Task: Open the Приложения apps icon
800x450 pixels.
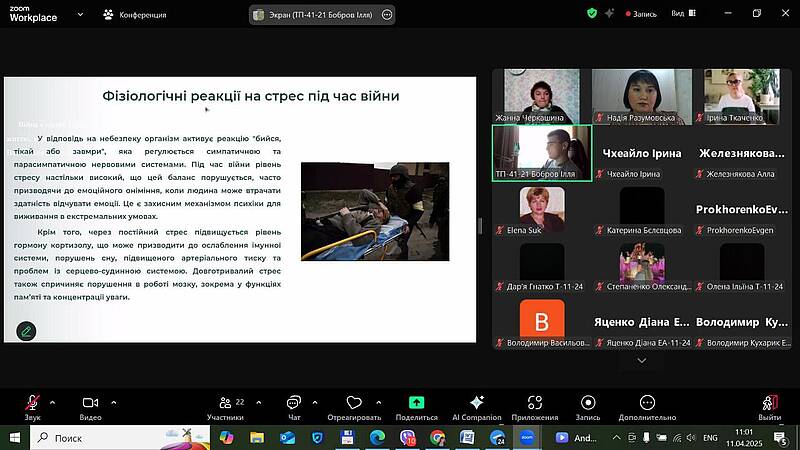Action: pyautogui.click(x=534, y=403)
